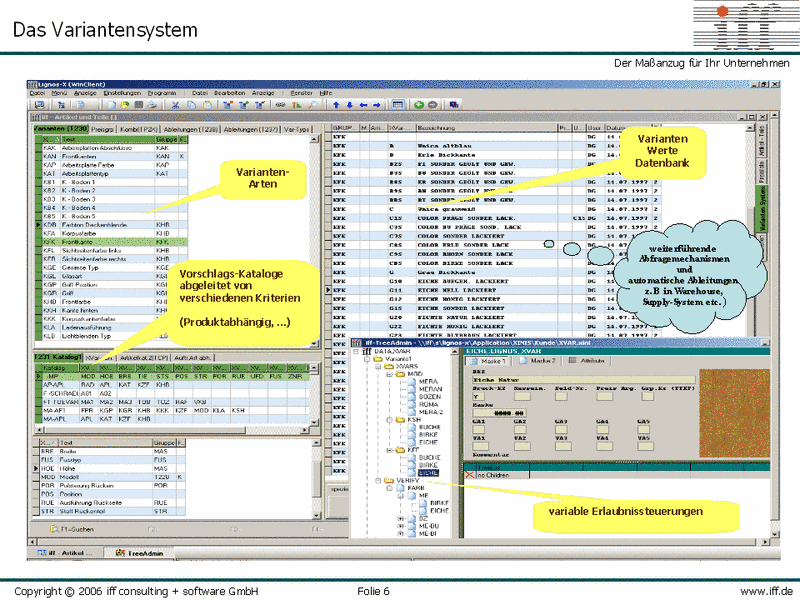Click up arrow of TreeAdmin tree scrollbar
Screen dimensions: 800x600
456,352
